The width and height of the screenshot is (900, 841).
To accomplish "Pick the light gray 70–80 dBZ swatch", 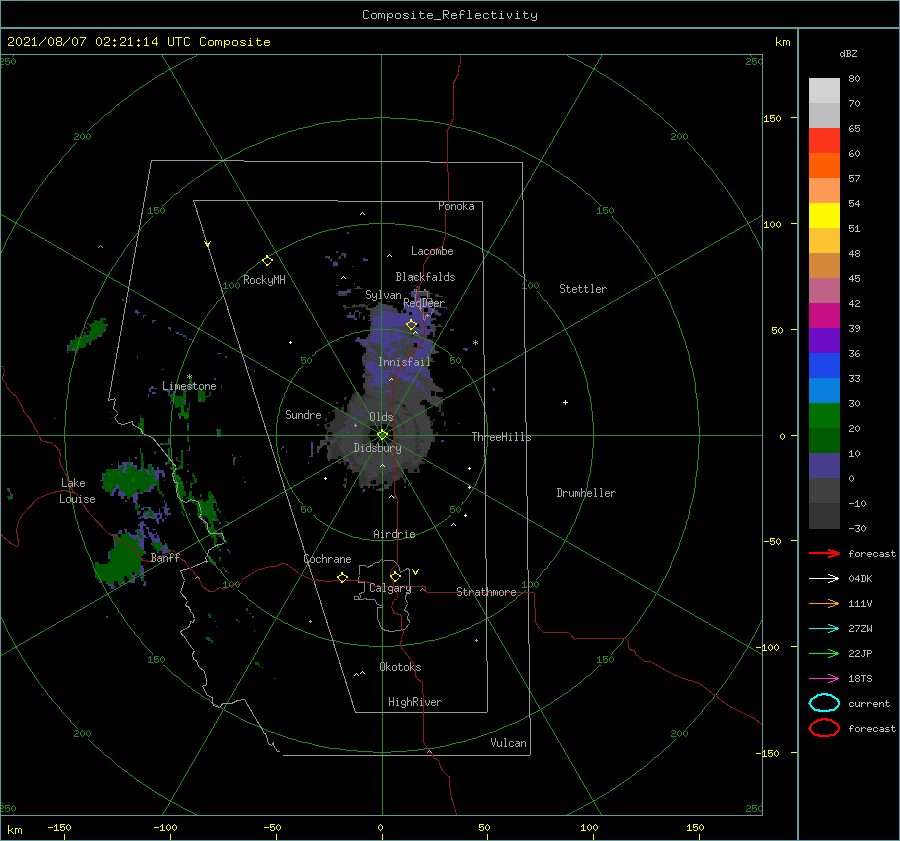I will point(824,91).
